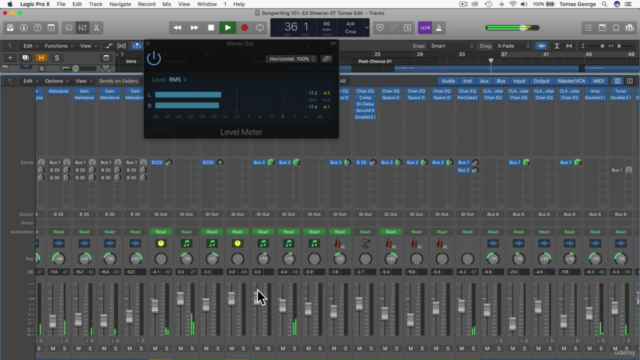Toggle the Master/VCA filter button
The image size is (640, 360).
point(571,81)
